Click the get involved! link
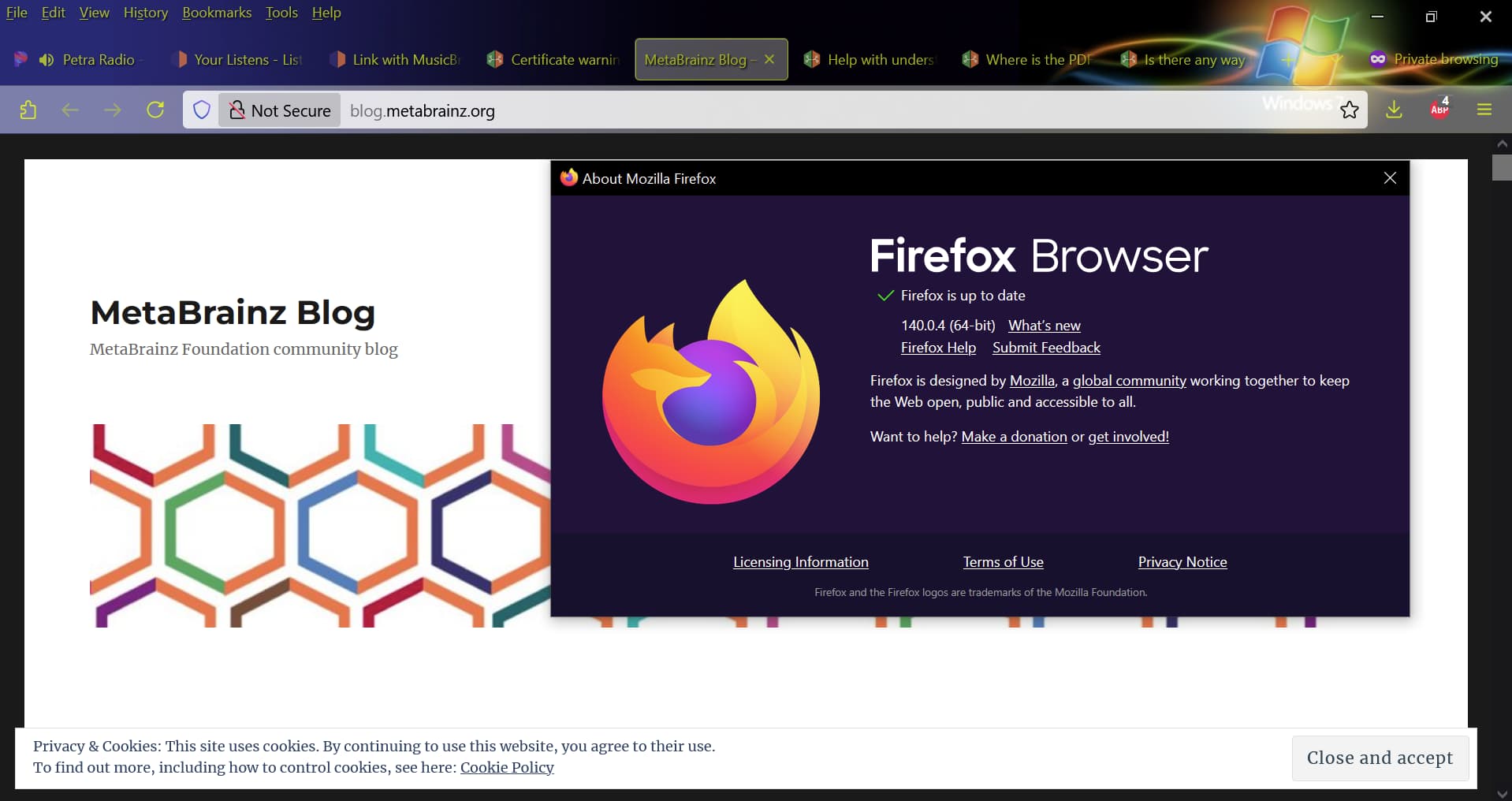1512x801 pixels. coord(1128,437)
